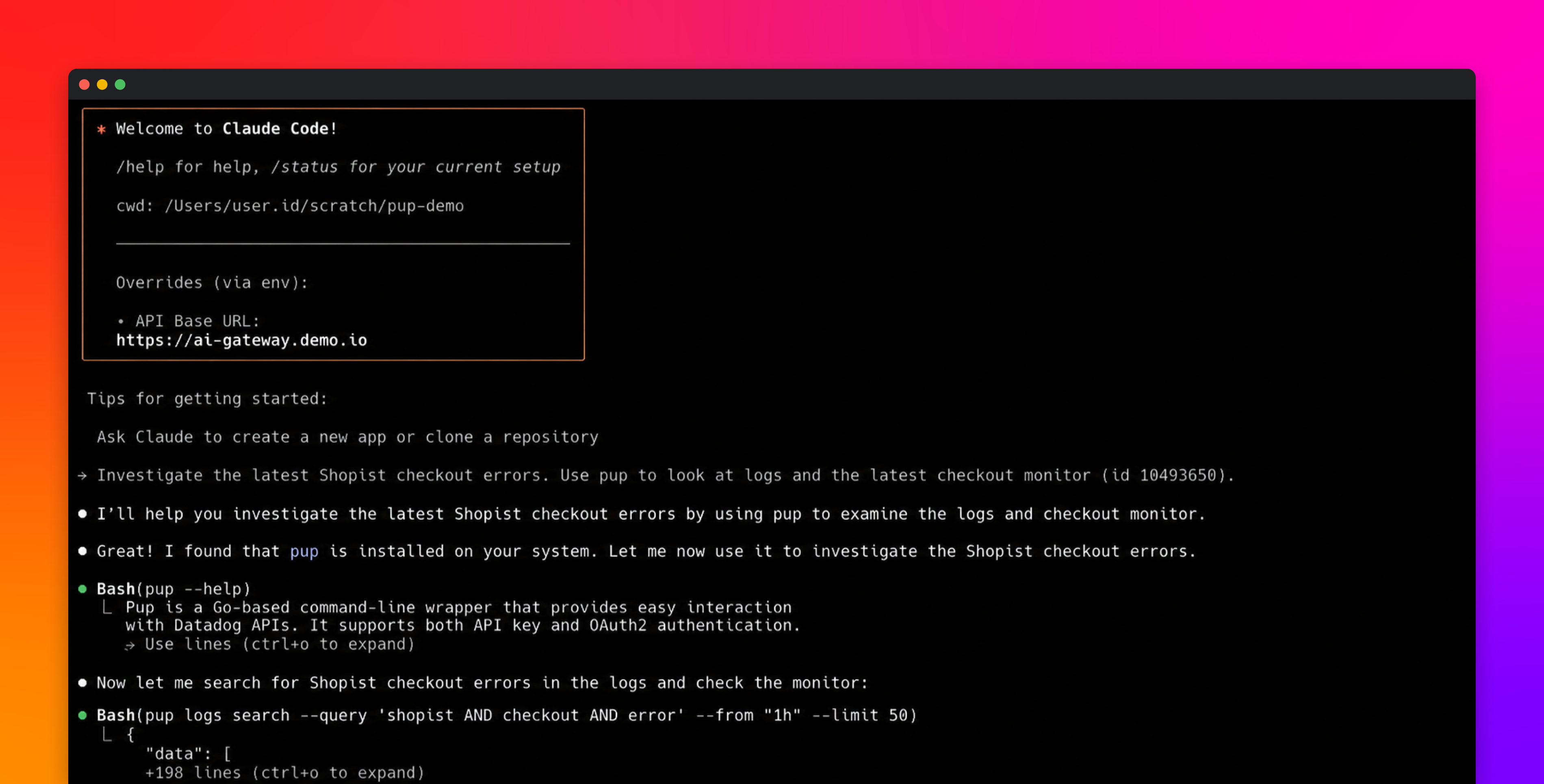Click the white bullet beside 'Great! I found'
This screenshot has width=1544, height=784.
[83, 551]
